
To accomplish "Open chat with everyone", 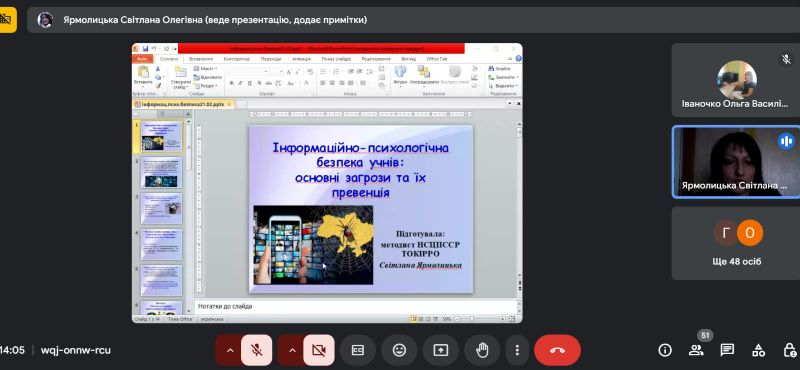I will (x=727, y=350).
